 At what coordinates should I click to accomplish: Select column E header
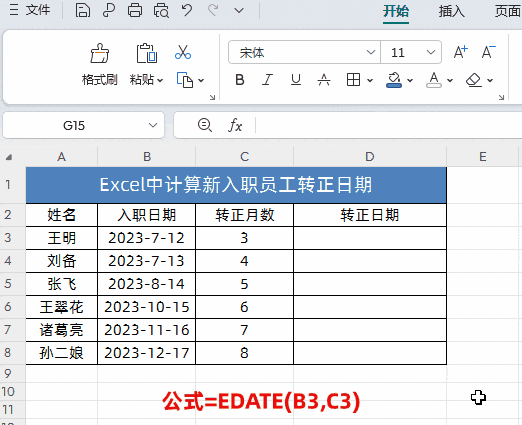(x=483, y=156)
